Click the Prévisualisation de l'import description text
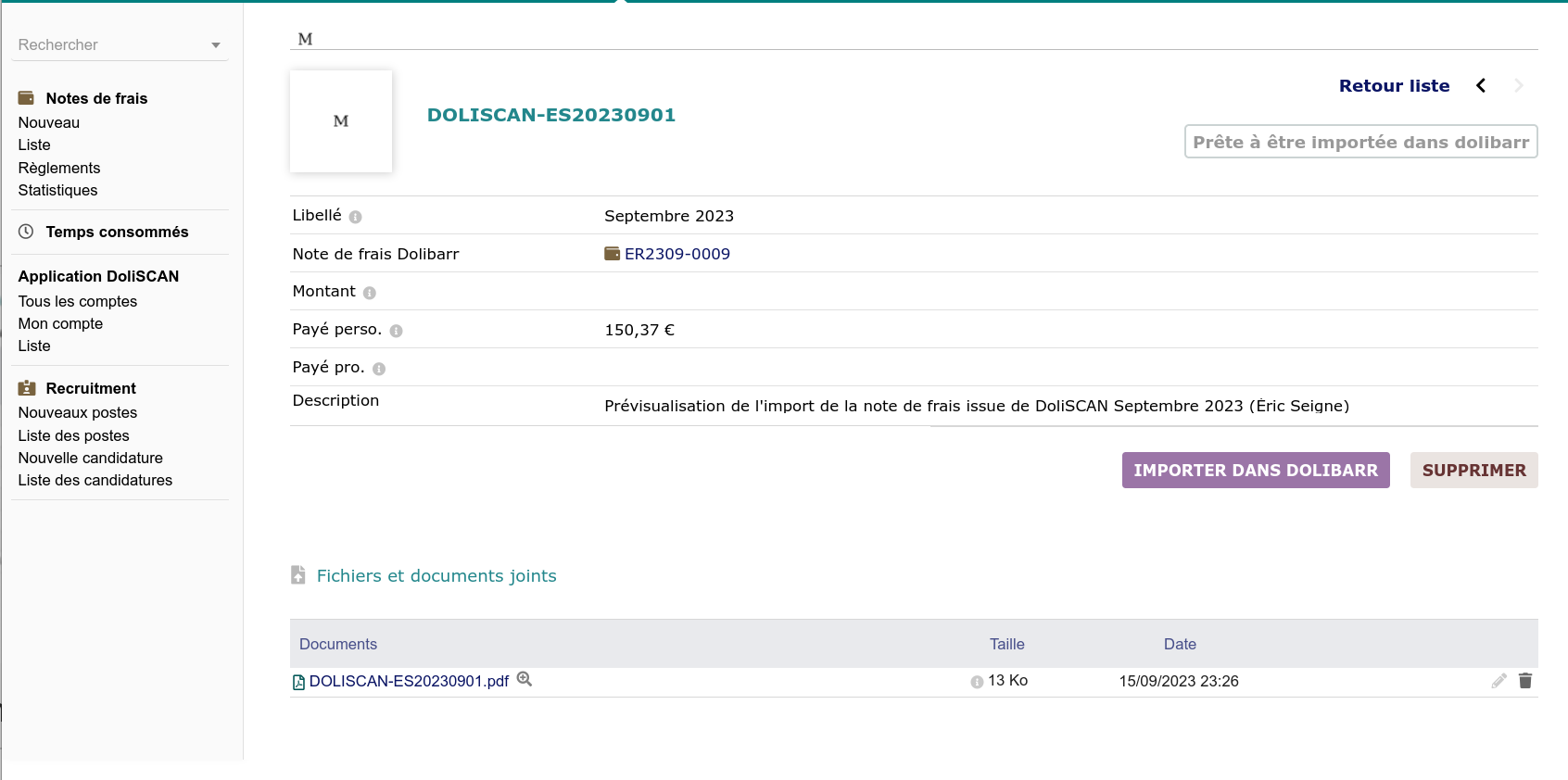The width and height of the screenshot is (1568, 780). click(x=977, y=406)
